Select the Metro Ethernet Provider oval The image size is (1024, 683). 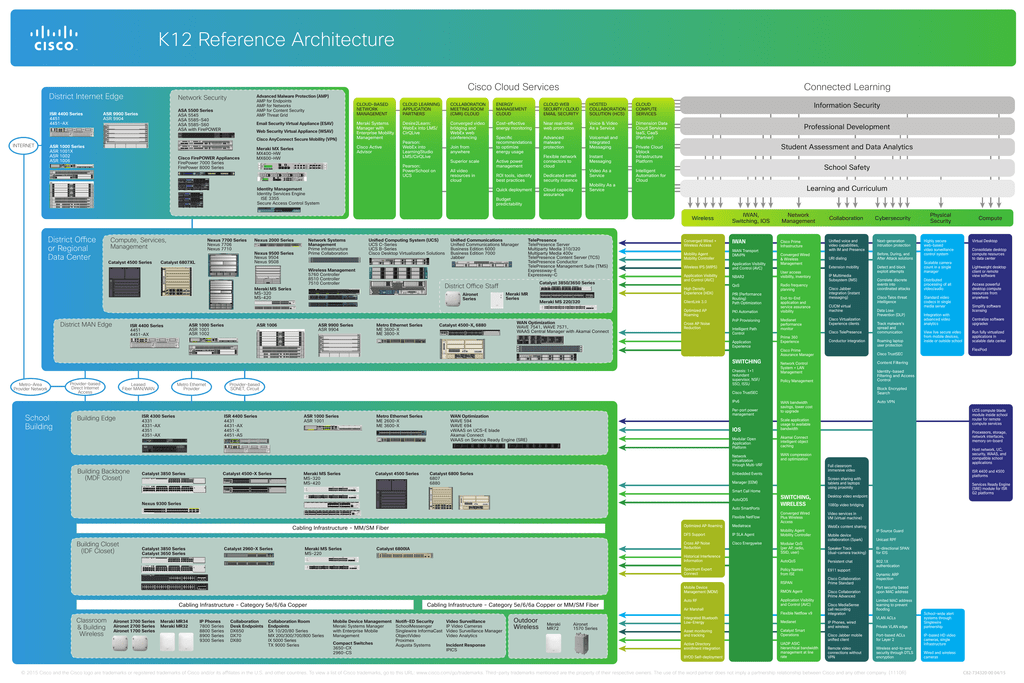(x=191, y=386)
